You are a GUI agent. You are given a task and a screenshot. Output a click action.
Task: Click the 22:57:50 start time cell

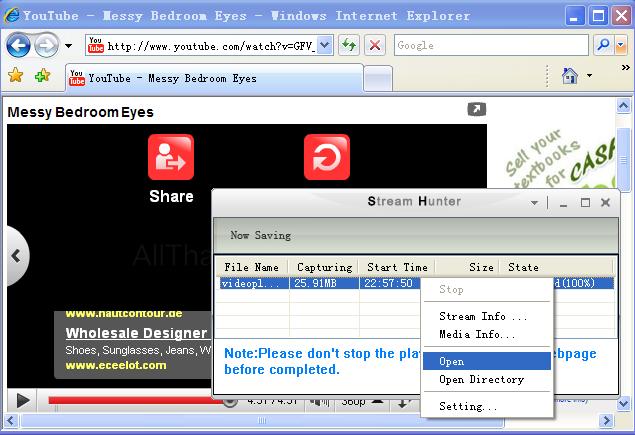[x=390, y=283]
